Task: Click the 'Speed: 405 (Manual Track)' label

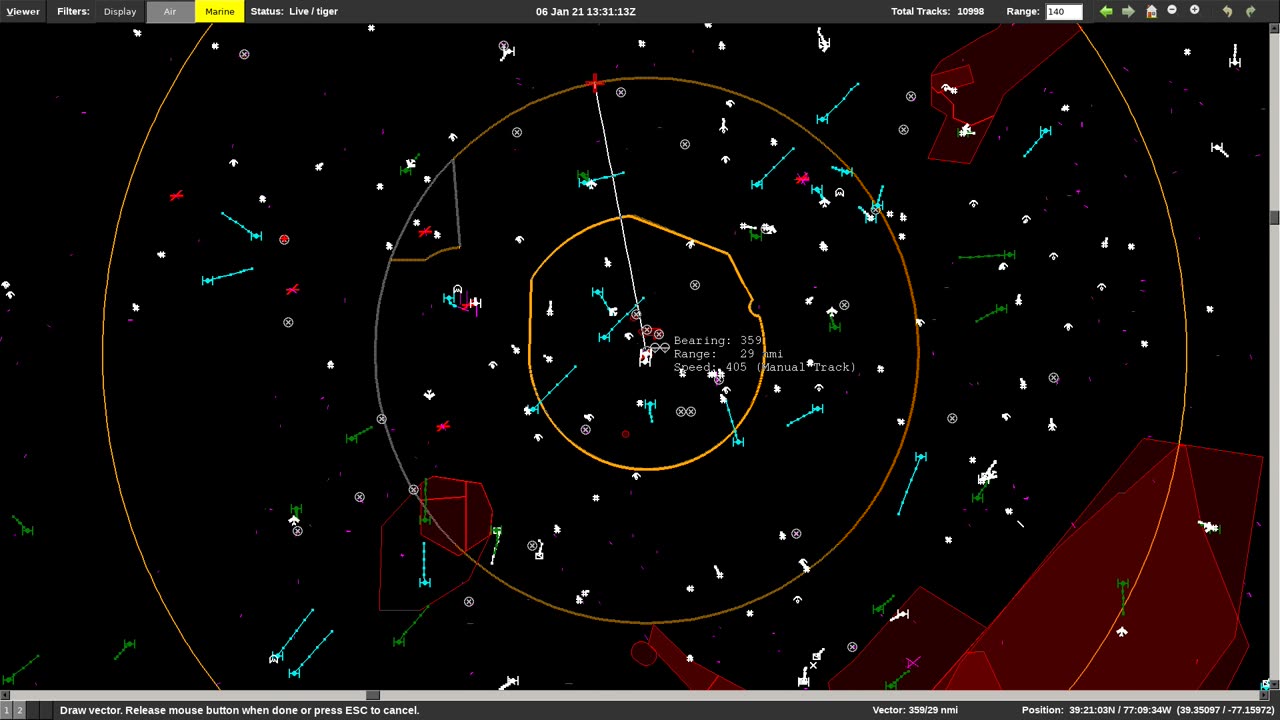Action: pyautogui.click(x=765, y=367)
